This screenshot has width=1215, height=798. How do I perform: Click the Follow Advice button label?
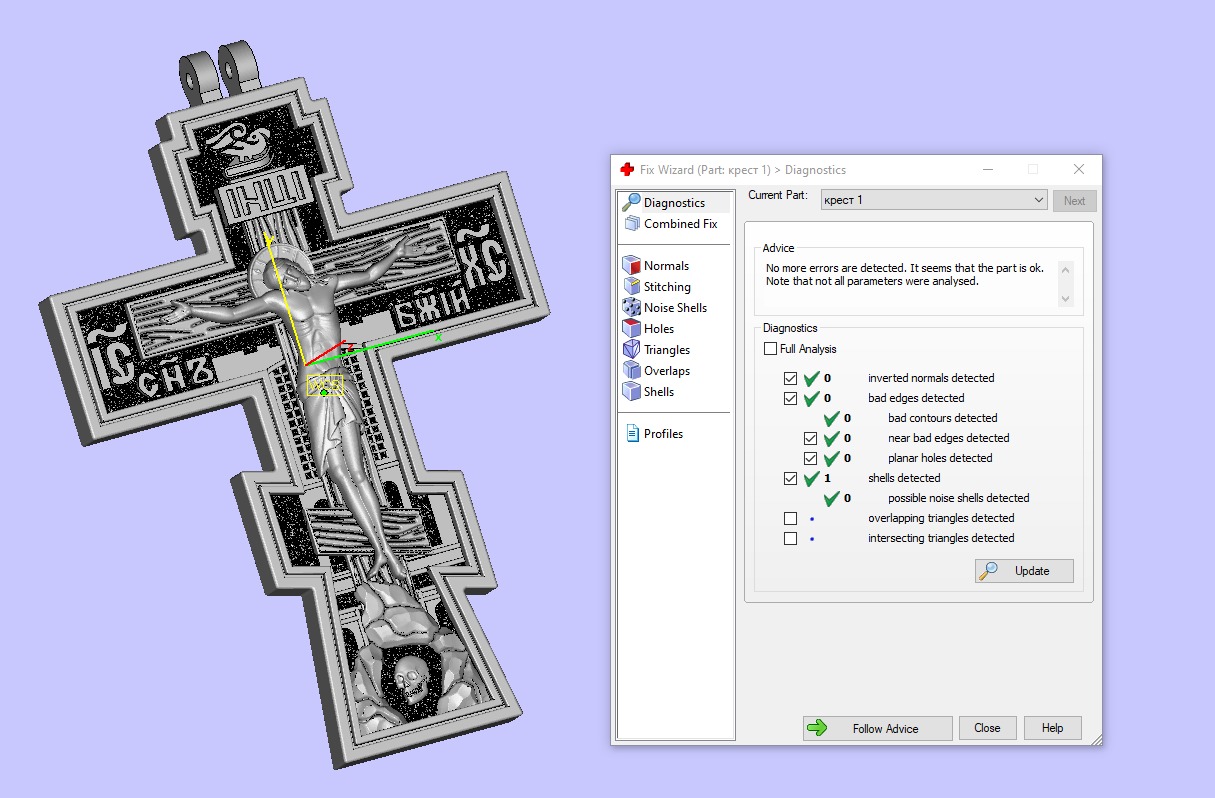coord(885,728)
